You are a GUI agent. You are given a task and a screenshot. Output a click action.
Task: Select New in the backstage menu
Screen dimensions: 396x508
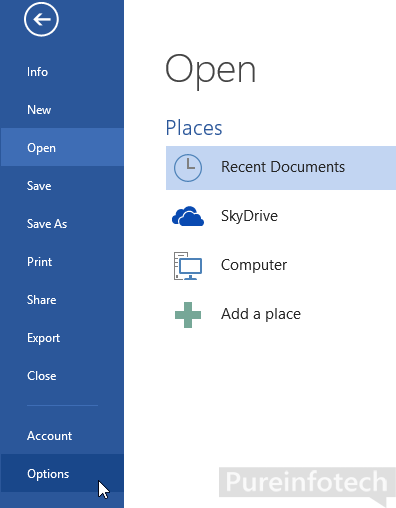click(x=62, y=110)
